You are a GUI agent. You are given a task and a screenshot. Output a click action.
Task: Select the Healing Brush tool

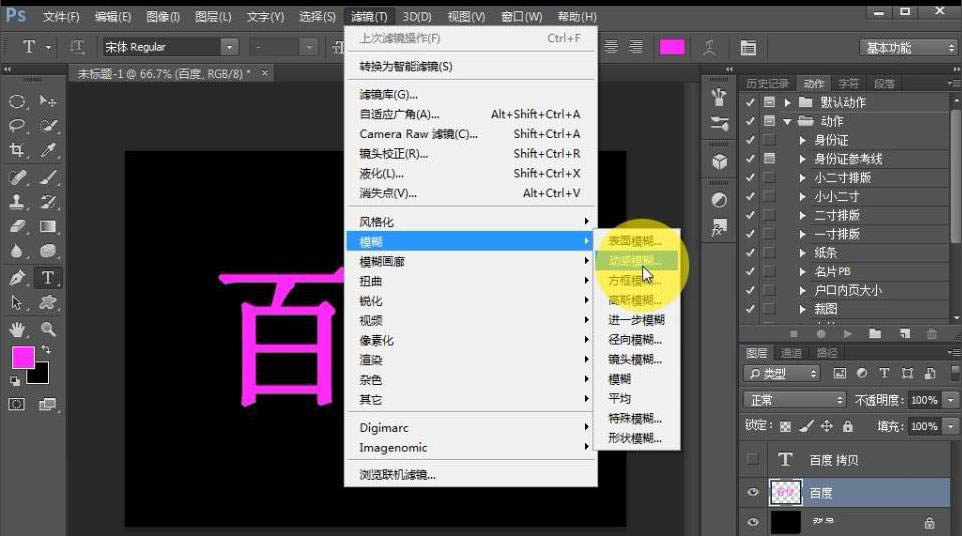point(17,177)
